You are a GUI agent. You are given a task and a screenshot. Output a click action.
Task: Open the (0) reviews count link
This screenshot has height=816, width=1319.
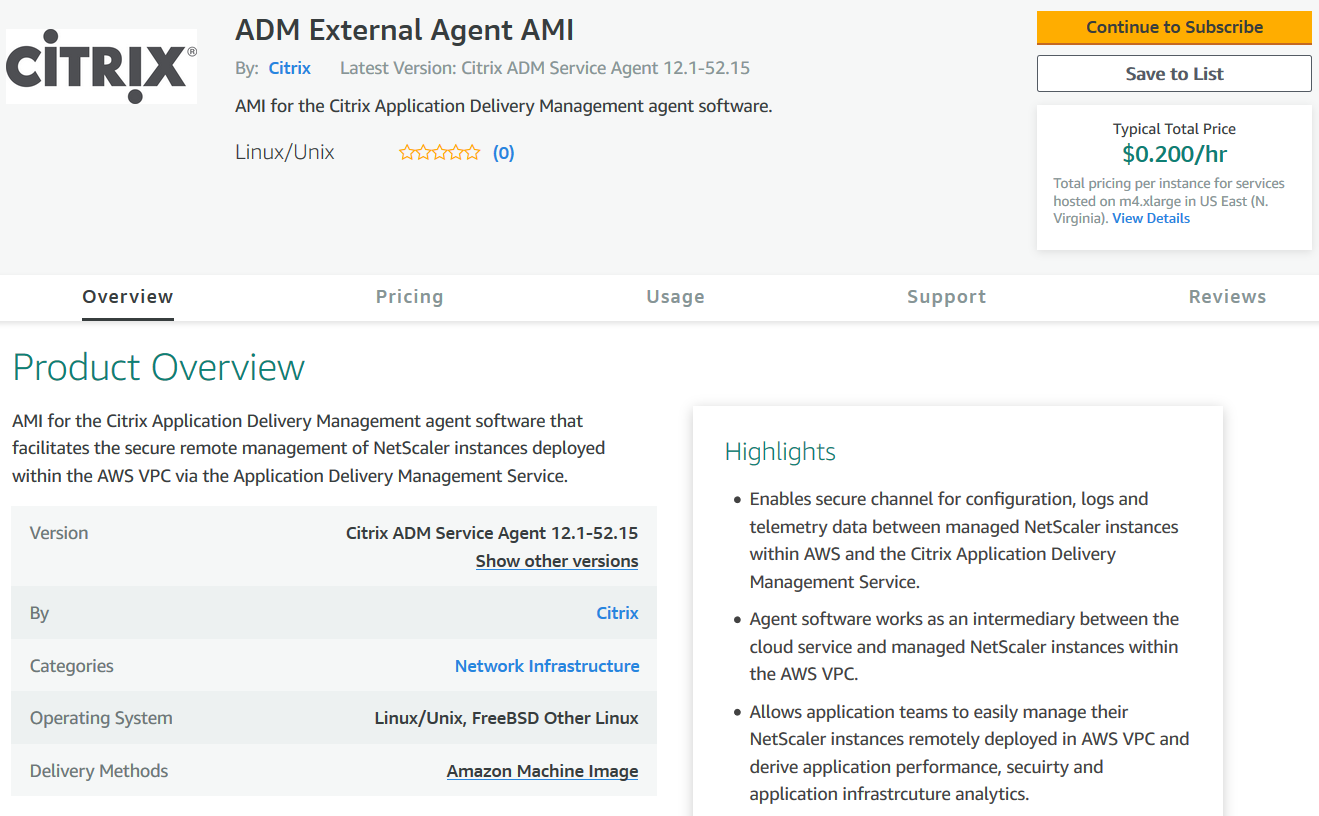(503, 153)
